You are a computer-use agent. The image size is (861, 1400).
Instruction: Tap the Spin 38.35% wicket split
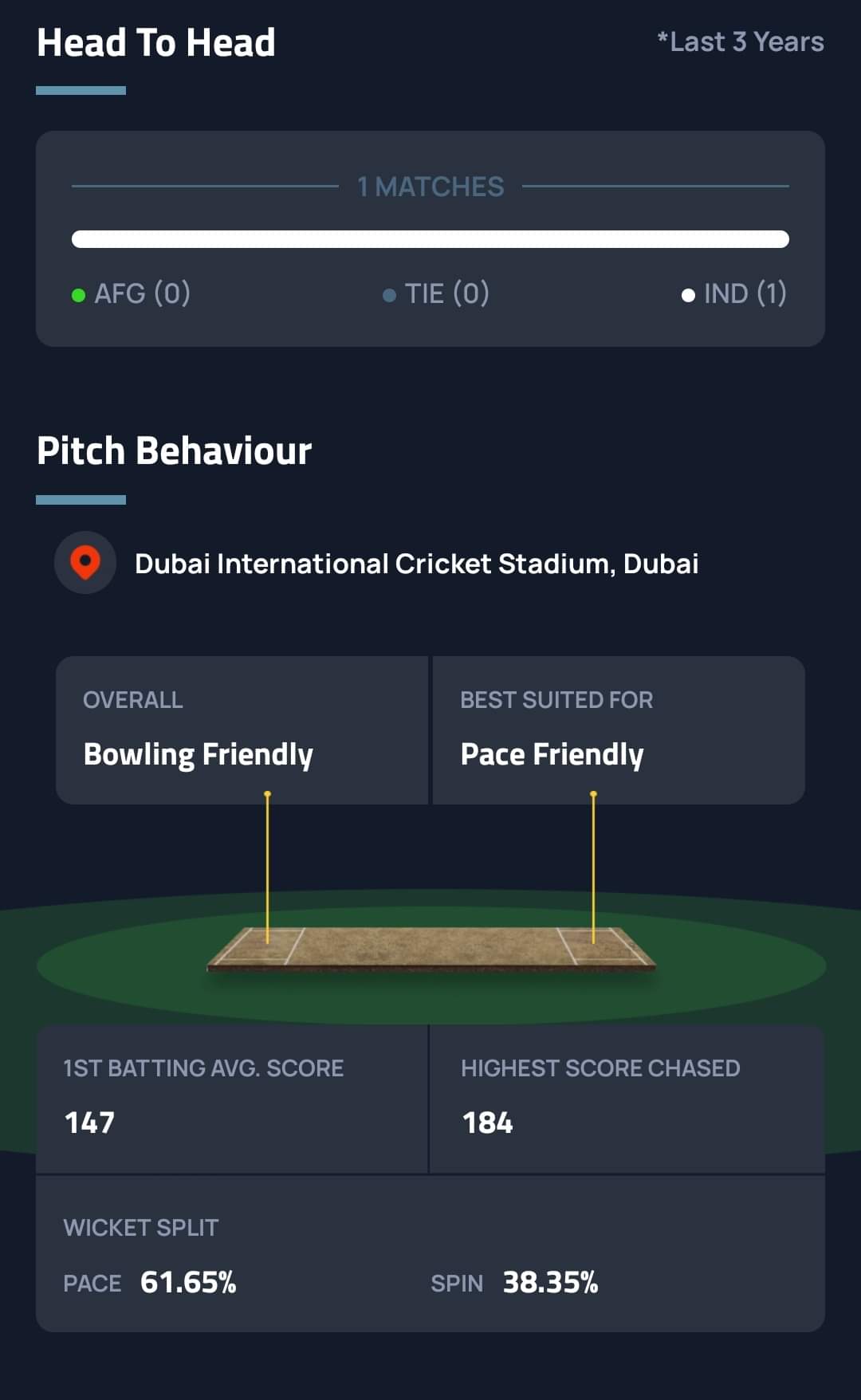coord(514,1282)
